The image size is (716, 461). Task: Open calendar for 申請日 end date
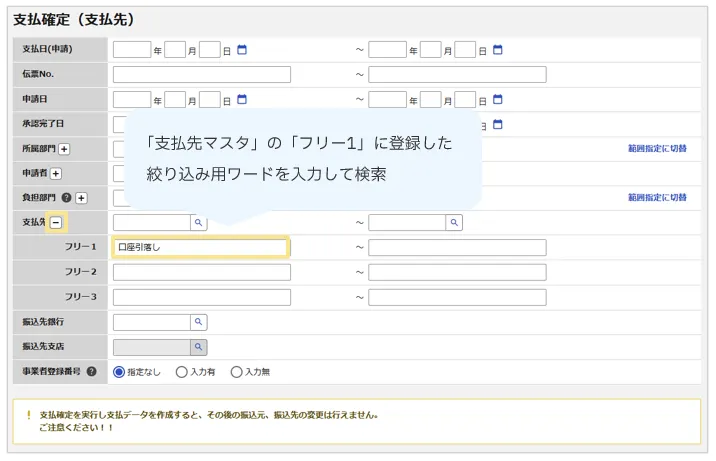point(498,99)
